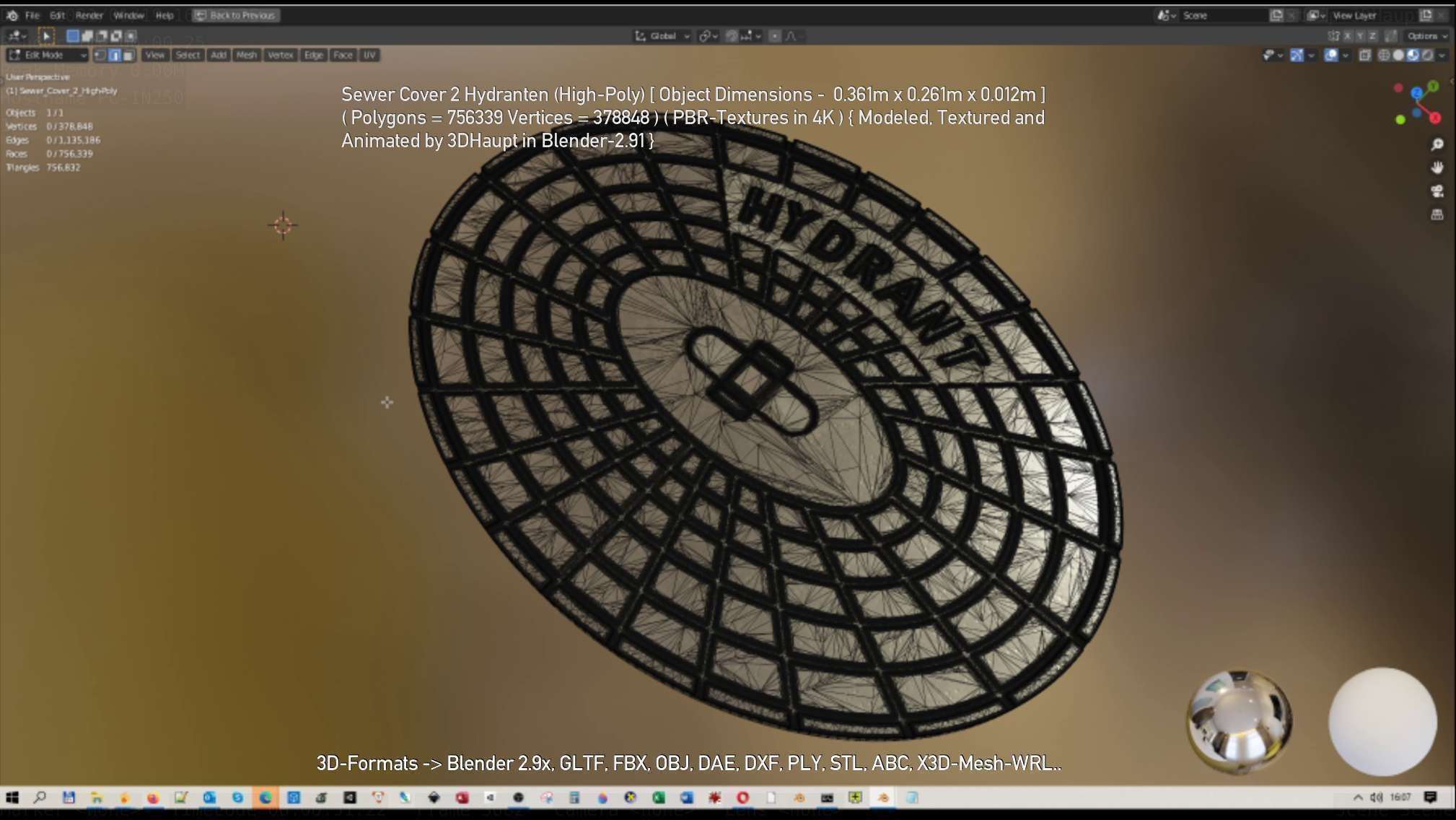Click the Blender logo menu icon
This screenshot has width=1456, height=820.
(12, 15)
